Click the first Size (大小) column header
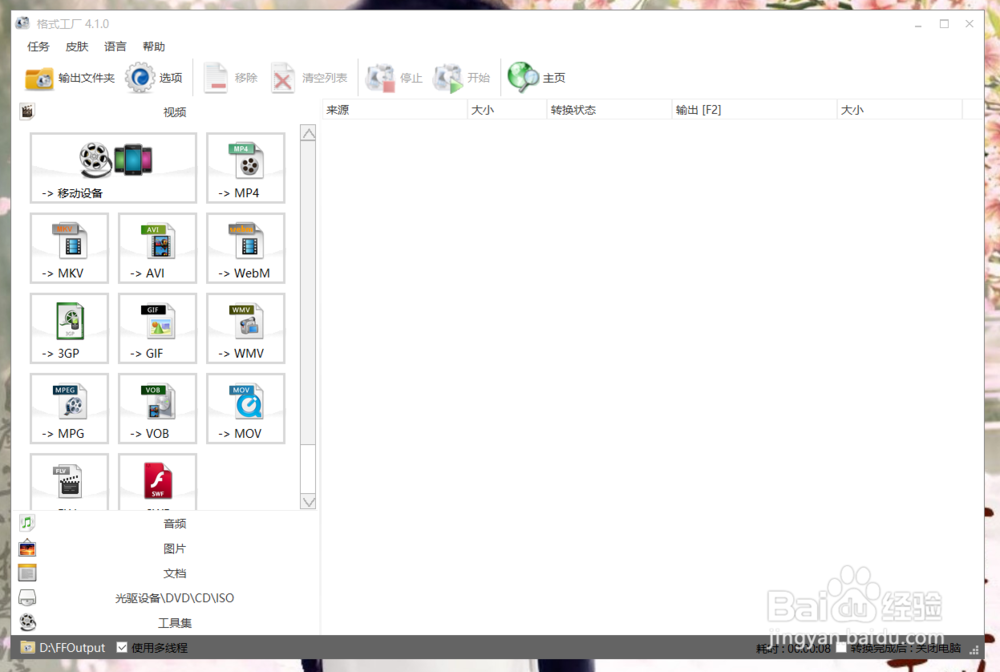Image resolution: width=1000 pixels, height=672 pixels. click(507, 110)
